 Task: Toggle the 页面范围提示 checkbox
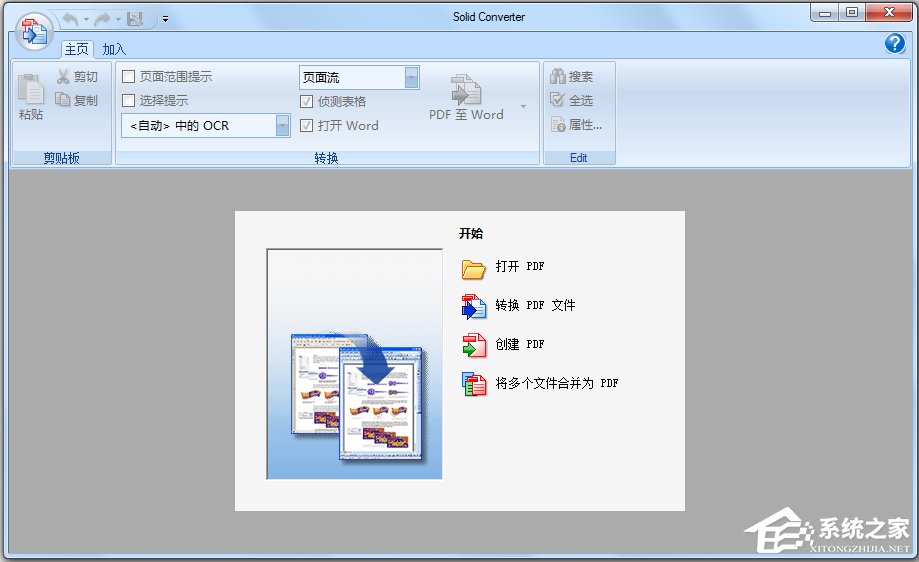[128, 77]
